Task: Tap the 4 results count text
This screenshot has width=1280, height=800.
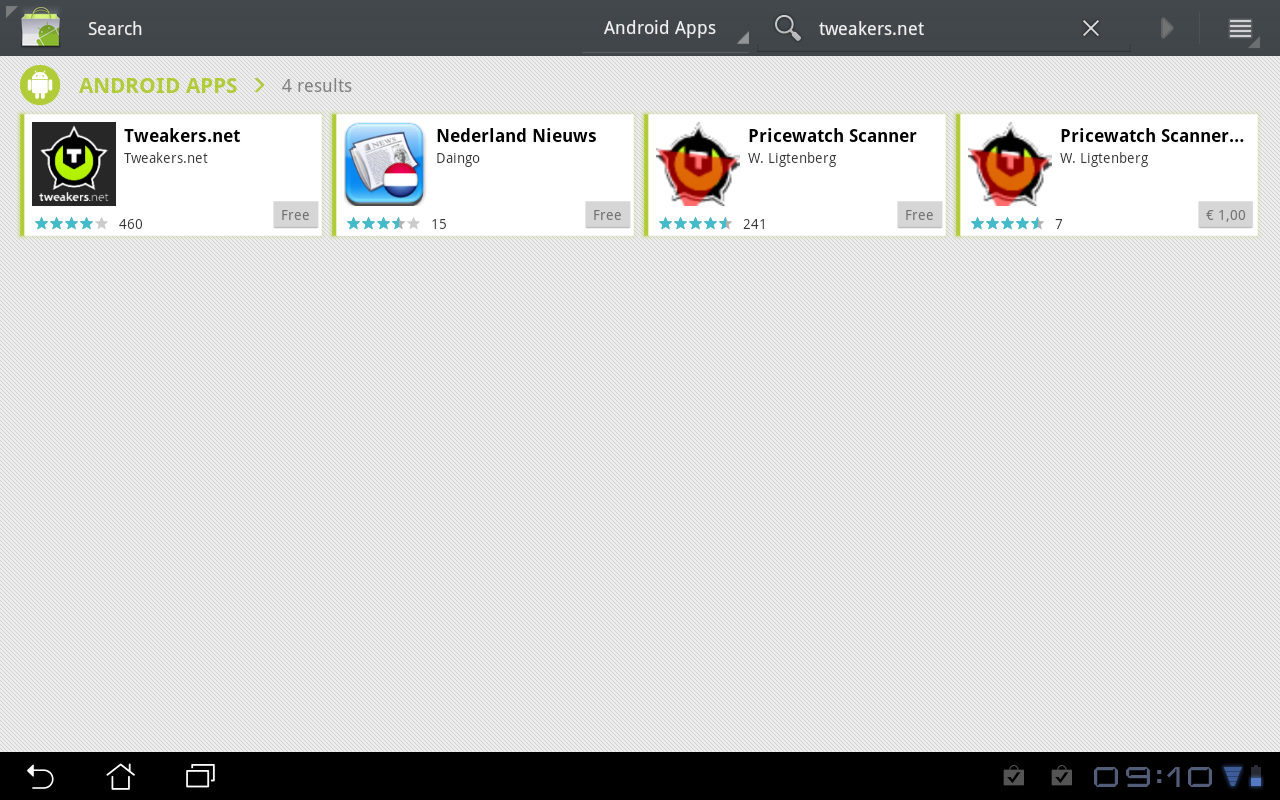Action: pos(317,86)
